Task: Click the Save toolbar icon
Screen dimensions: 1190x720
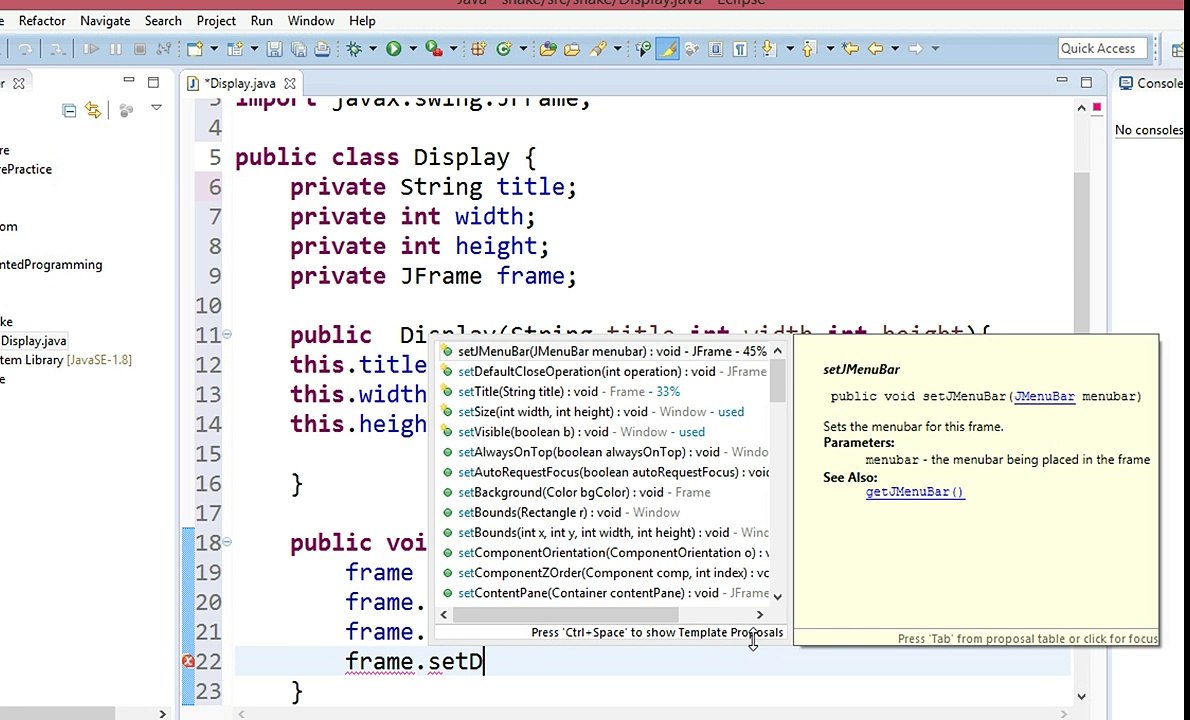Action: pos(274,49)
